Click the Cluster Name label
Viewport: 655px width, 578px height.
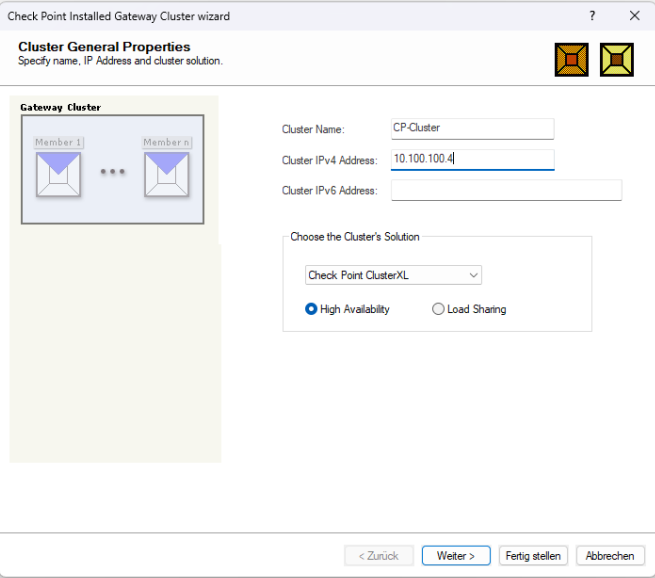(313, 129)
